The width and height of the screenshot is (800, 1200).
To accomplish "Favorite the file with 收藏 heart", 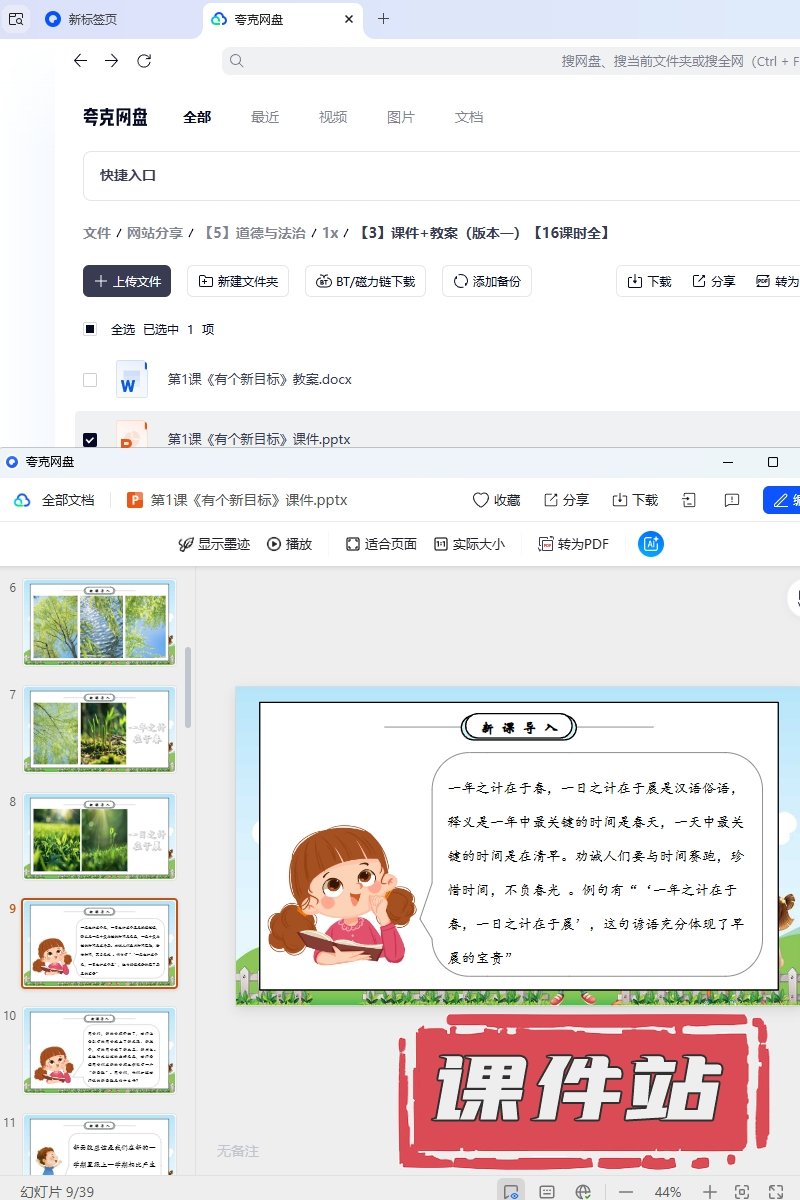I will pos(496,500).
